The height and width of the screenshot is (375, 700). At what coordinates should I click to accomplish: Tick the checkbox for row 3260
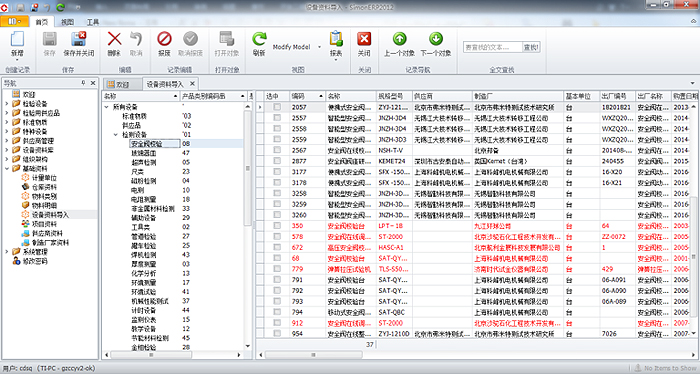pos(277,215)
